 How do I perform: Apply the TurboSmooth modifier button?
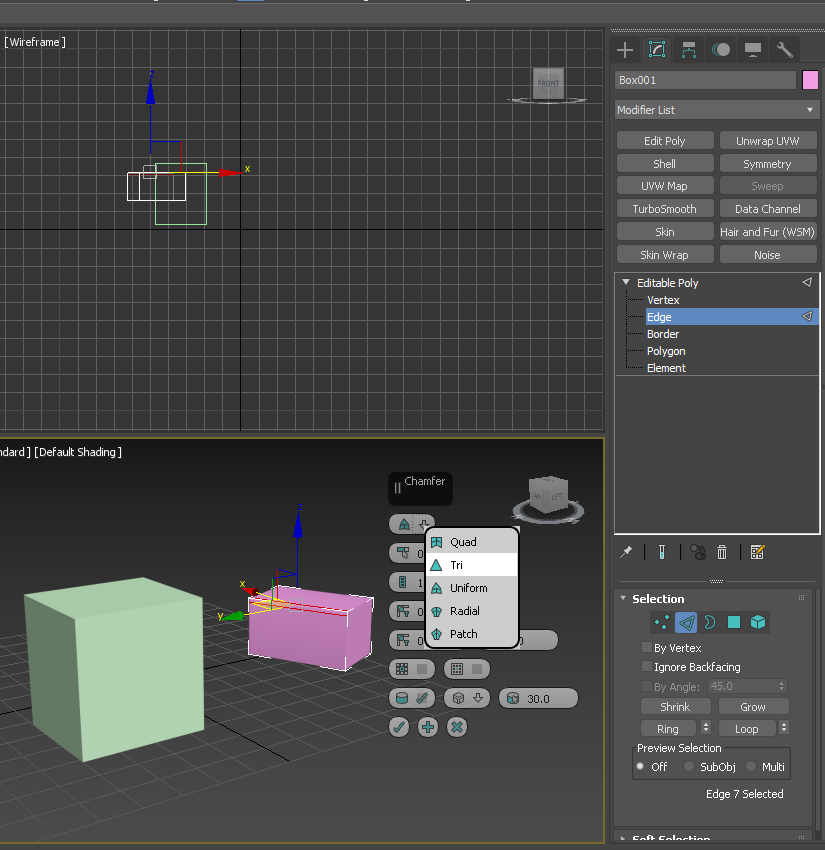664,208
